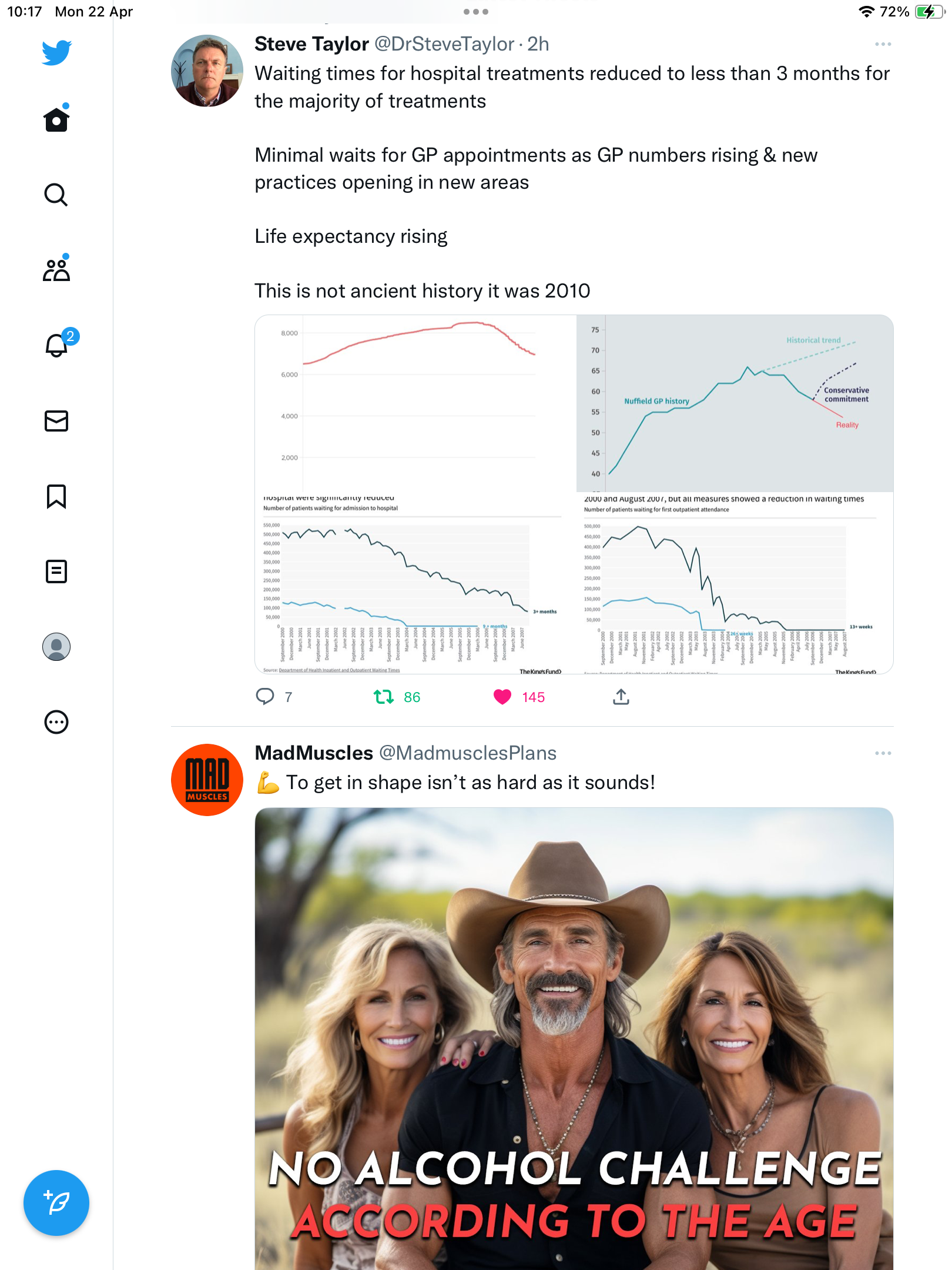This screenshot has width=952, height=1270.
Task: Open overflow menu on MadMuscles ad
Action: tap(883, 753)
